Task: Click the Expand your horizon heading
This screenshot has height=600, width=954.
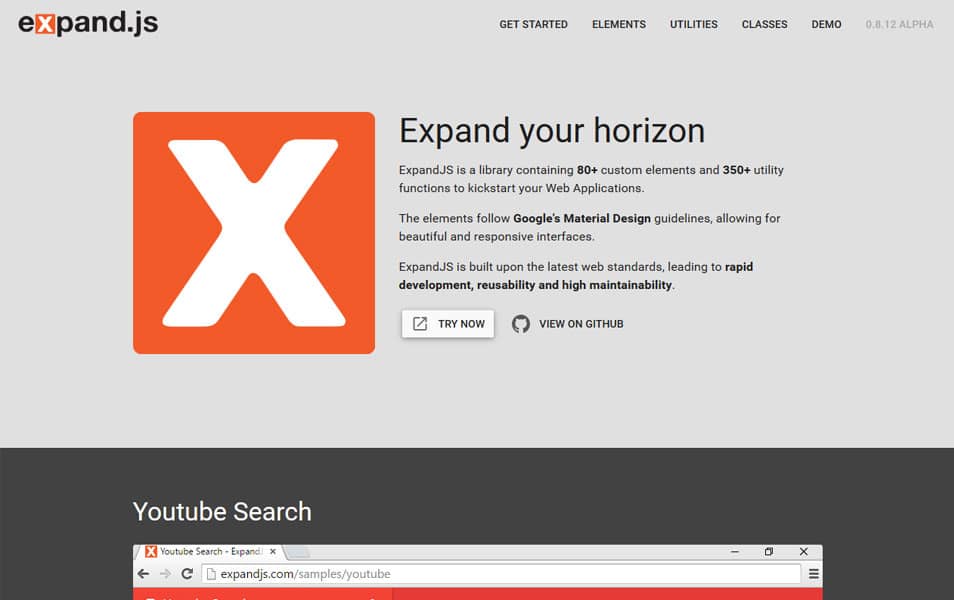Action: 552,131
